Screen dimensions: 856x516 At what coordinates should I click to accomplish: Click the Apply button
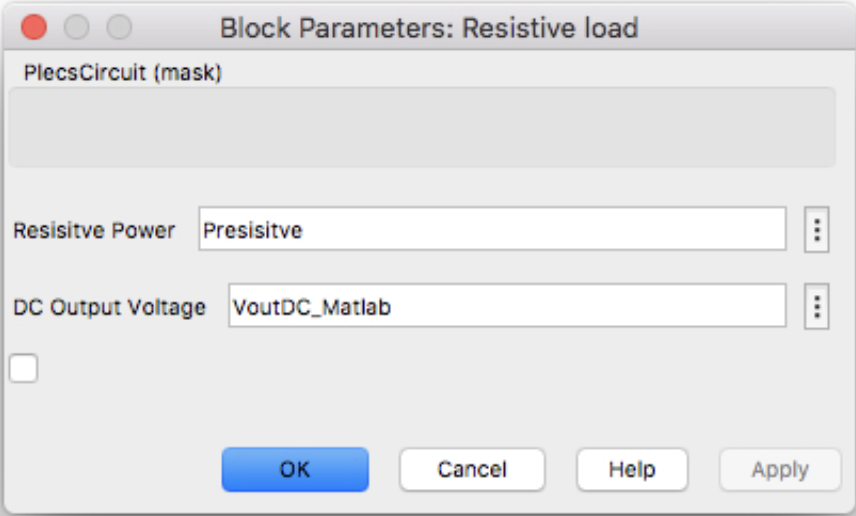coord(780,469)
